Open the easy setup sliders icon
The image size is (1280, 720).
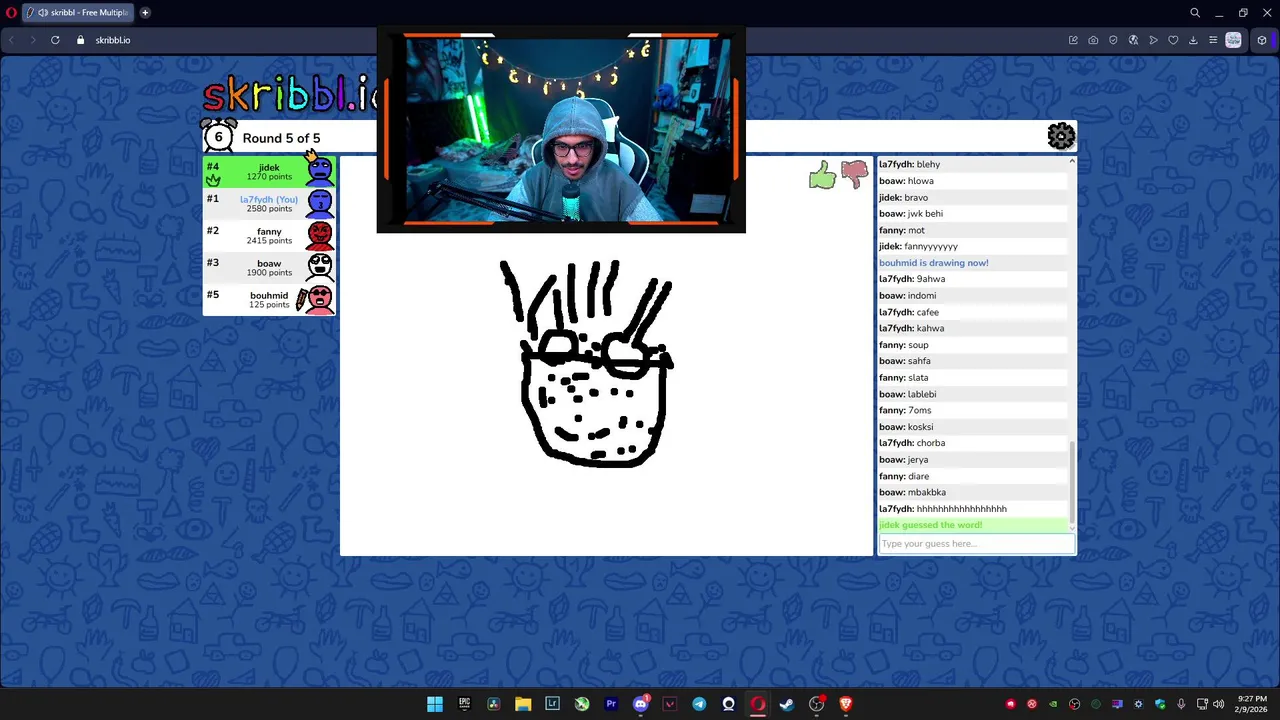point(1213,40)
